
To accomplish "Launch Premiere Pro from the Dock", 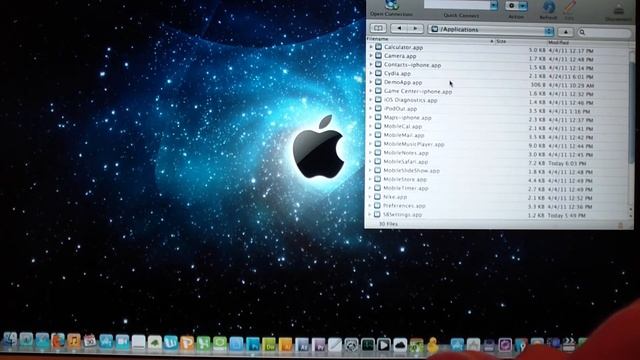I will click(x=318, y=345).
